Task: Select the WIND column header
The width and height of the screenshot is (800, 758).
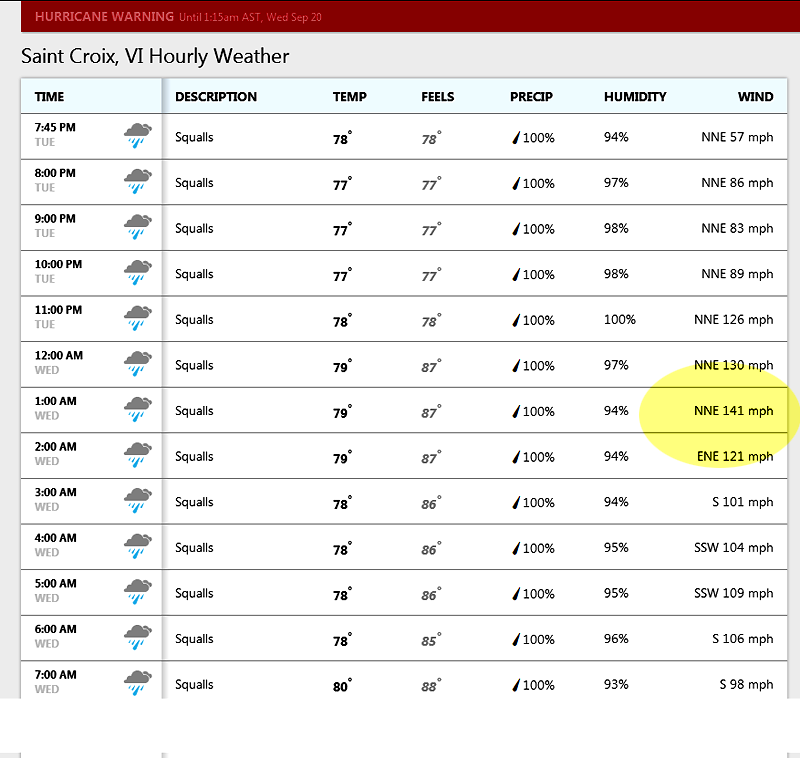Action: [x=755, y=96]
